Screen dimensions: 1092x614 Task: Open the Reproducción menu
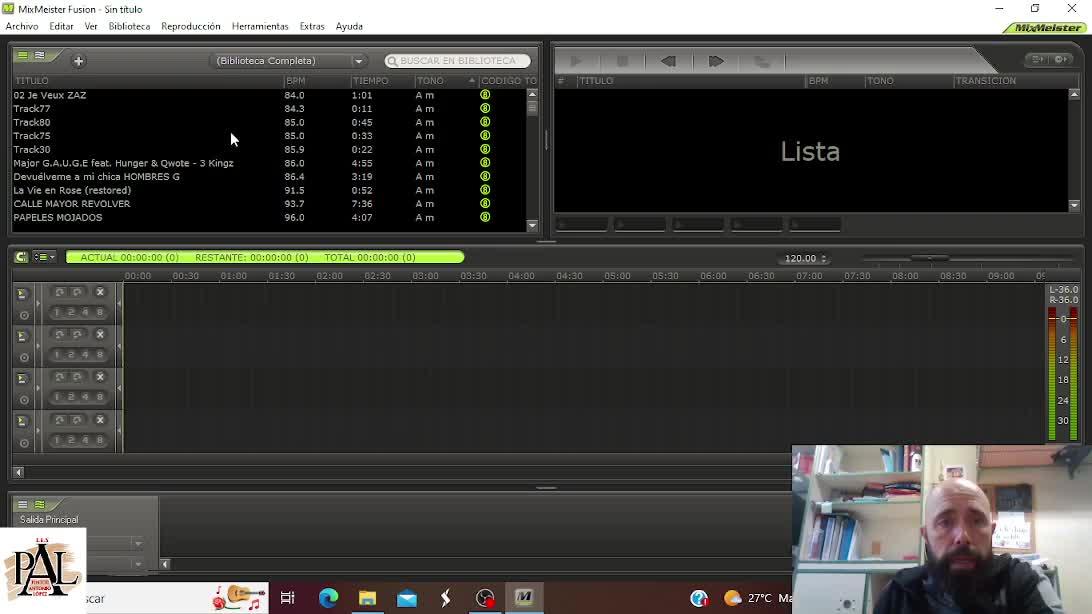(190, 26)
